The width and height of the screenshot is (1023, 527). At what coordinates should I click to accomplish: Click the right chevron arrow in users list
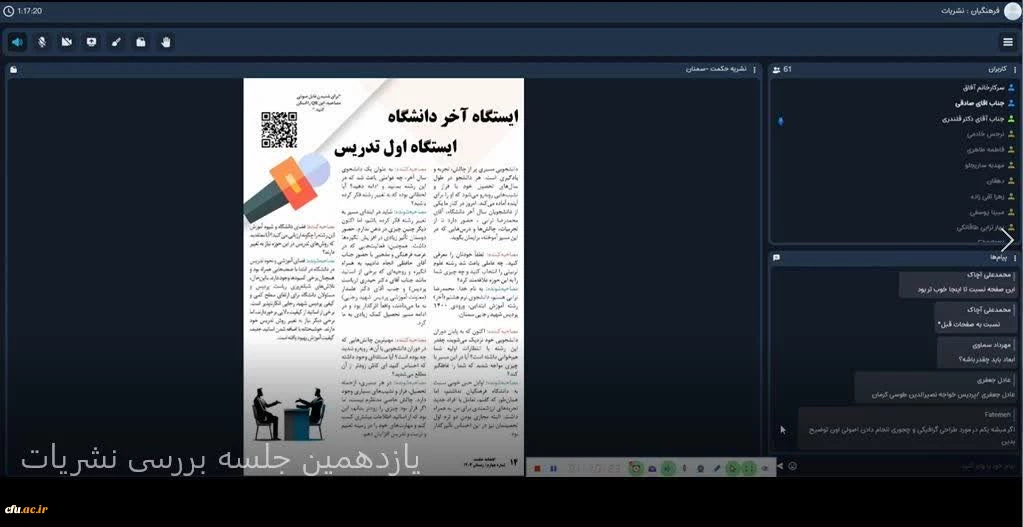point(1008,240)
